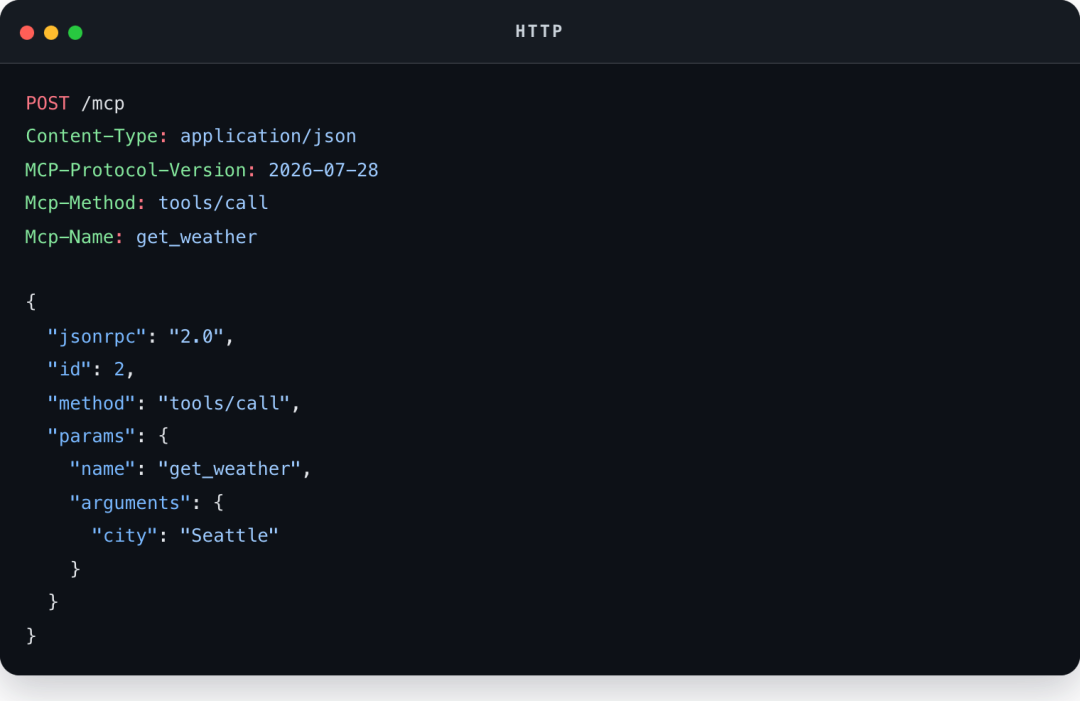Click the "method" JSON key

(x=92, y=403)
